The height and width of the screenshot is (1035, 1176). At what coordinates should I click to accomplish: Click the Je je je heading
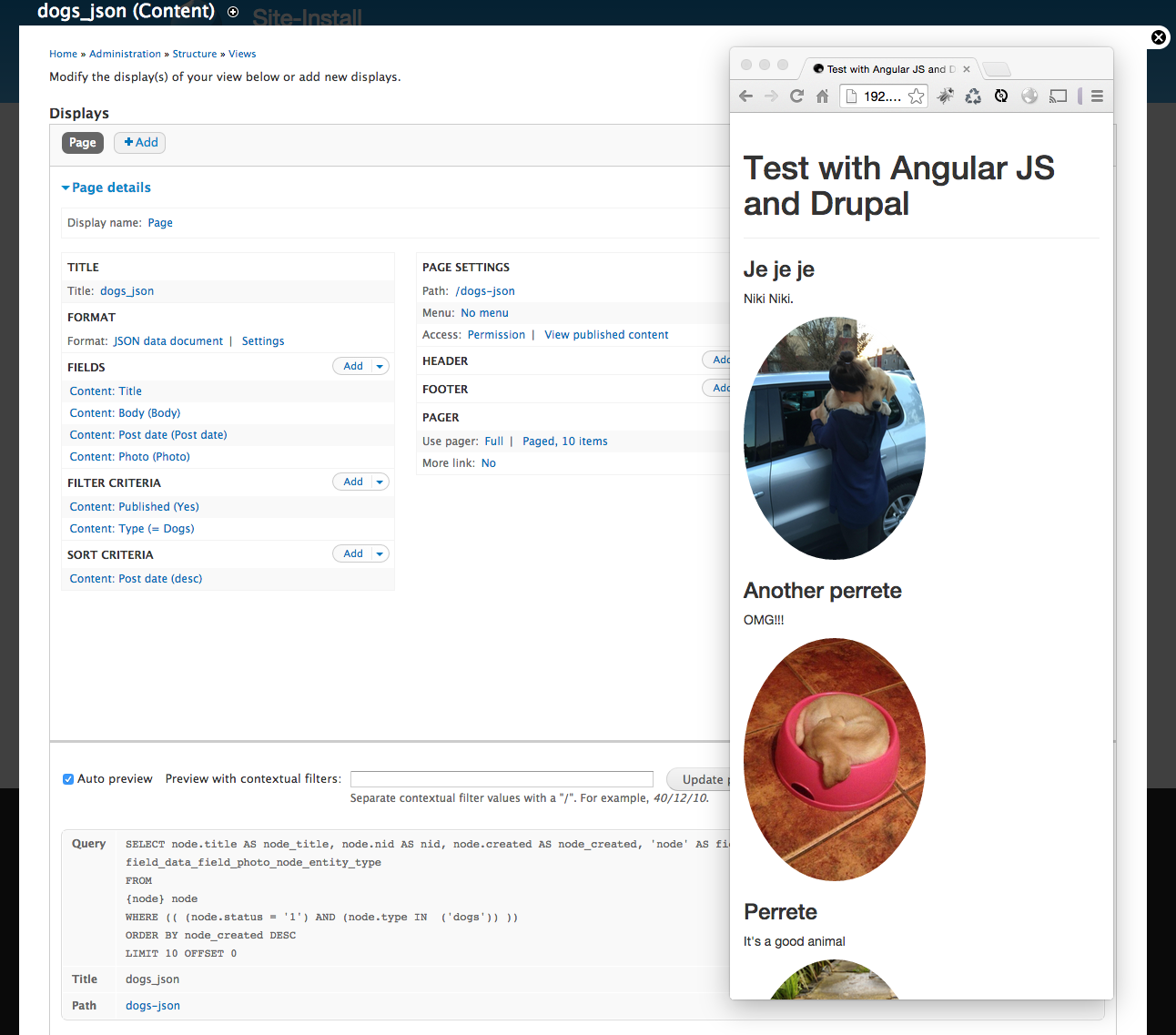[779, 269]
